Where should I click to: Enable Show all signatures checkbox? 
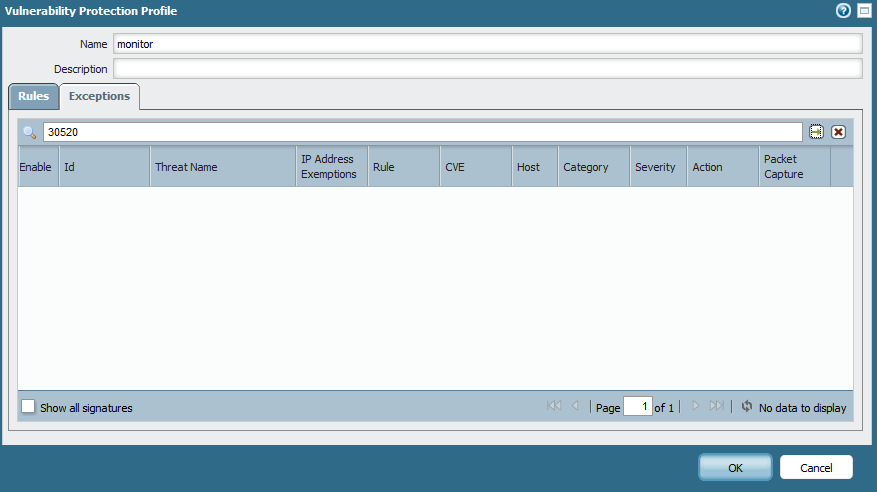[x=28, y=406]
